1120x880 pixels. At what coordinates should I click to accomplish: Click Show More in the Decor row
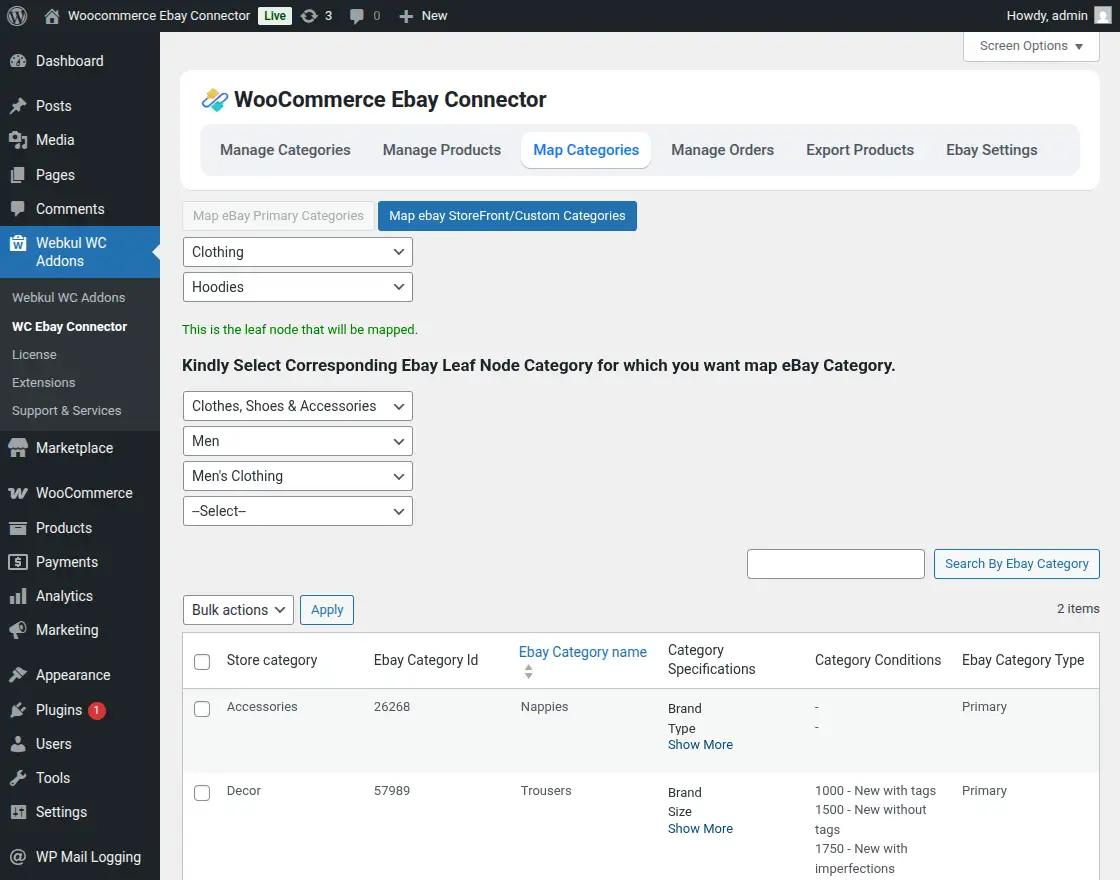point(700,829)
